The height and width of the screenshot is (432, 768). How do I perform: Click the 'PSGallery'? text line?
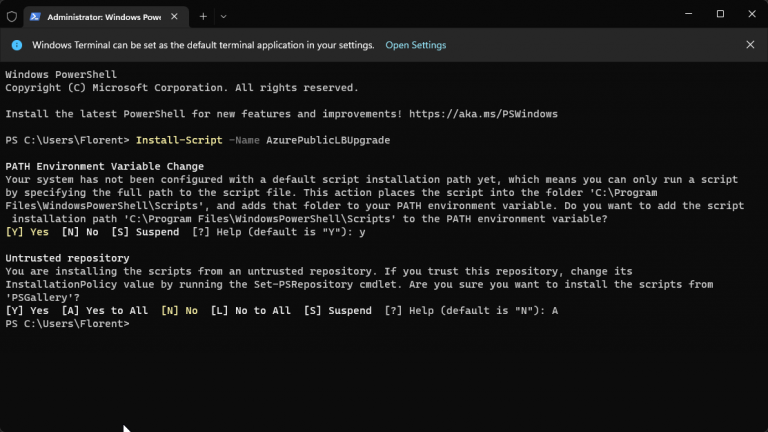(x=42, y=297)
